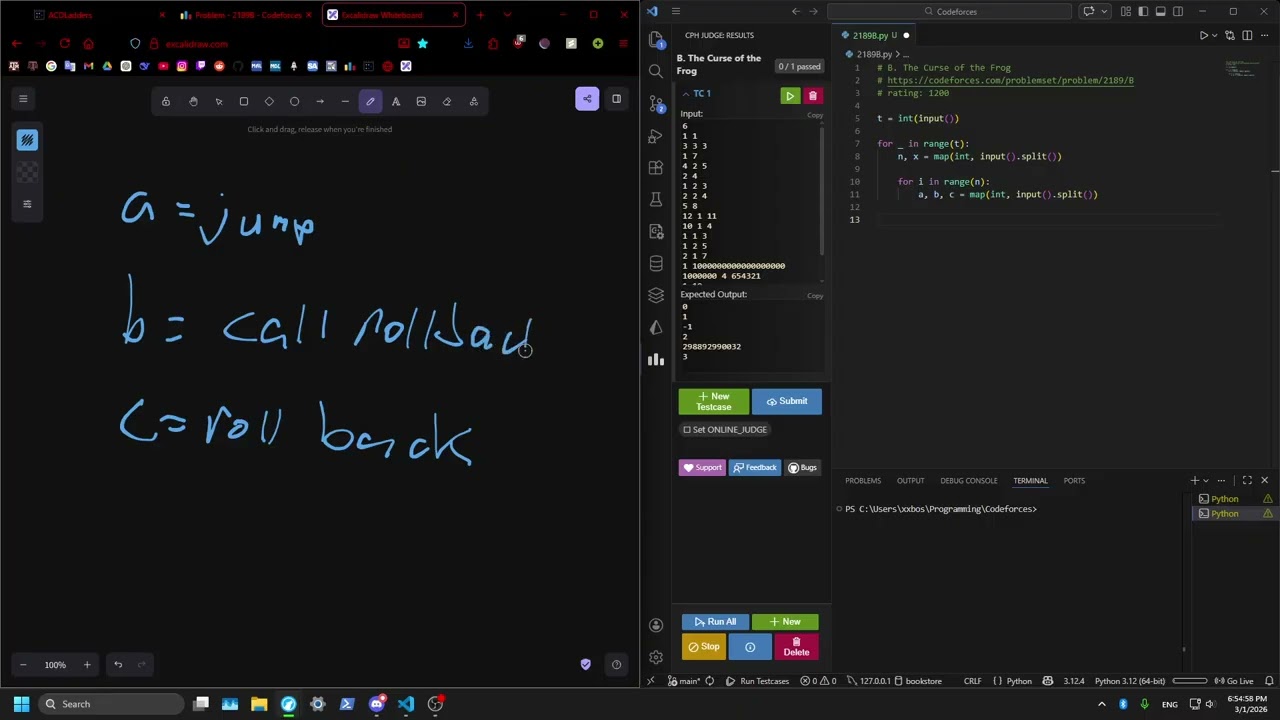Screen dimensions: 1280x720
Task: Open VS Code Source Control view
Action: (656, 103)
